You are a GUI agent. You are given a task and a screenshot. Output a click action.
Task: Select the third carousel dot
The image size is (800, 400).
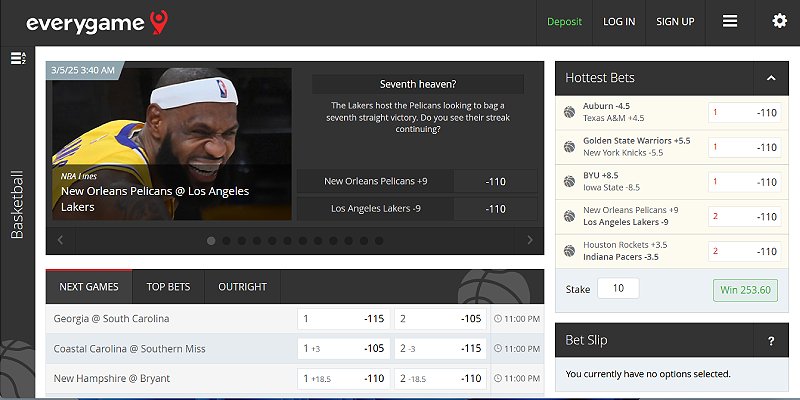pyautogui.click(x=241, y=241)
